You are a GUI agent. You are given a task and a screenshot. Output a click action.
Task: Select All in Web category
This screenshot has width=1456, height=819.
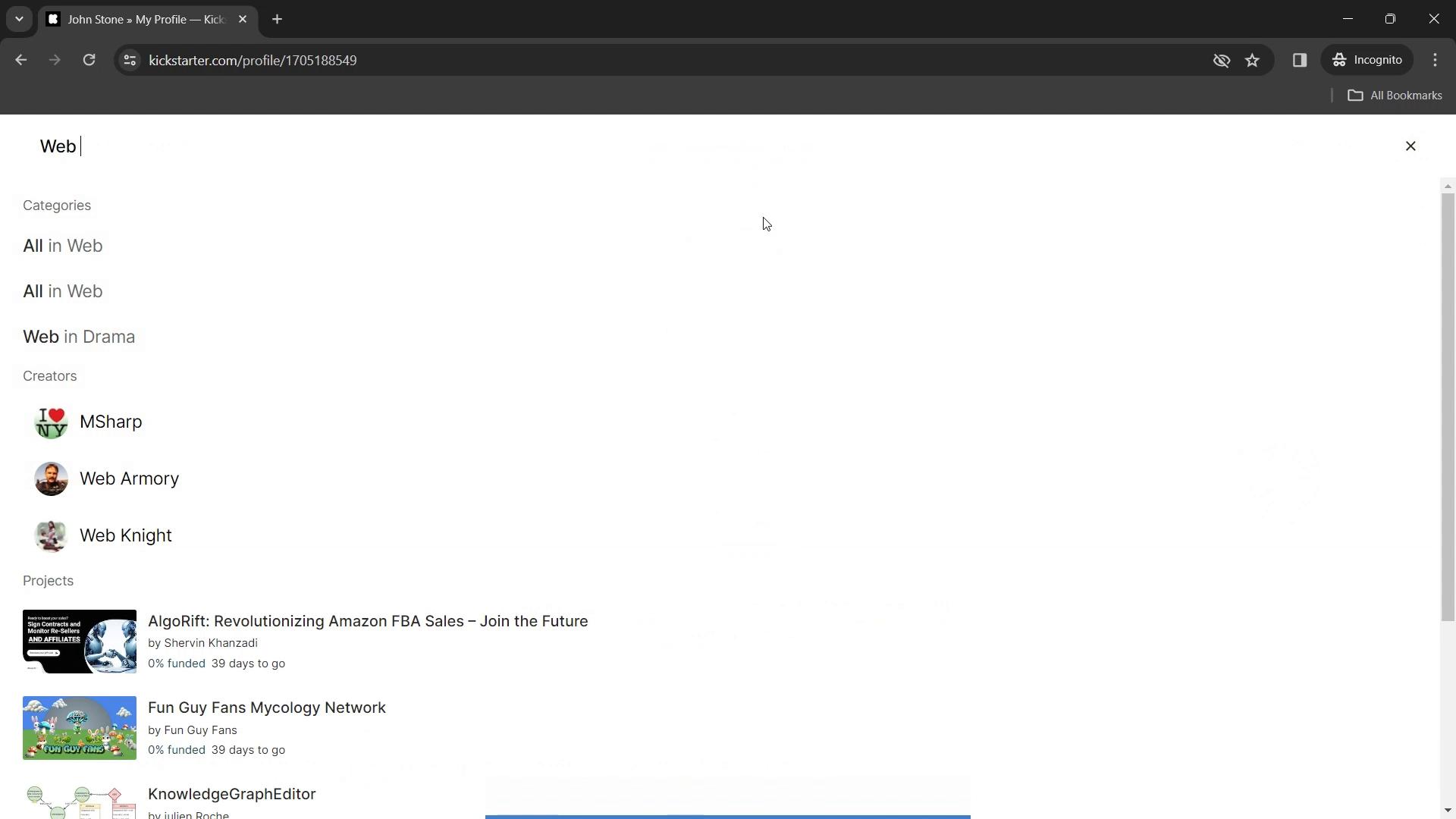pos(63,246)
